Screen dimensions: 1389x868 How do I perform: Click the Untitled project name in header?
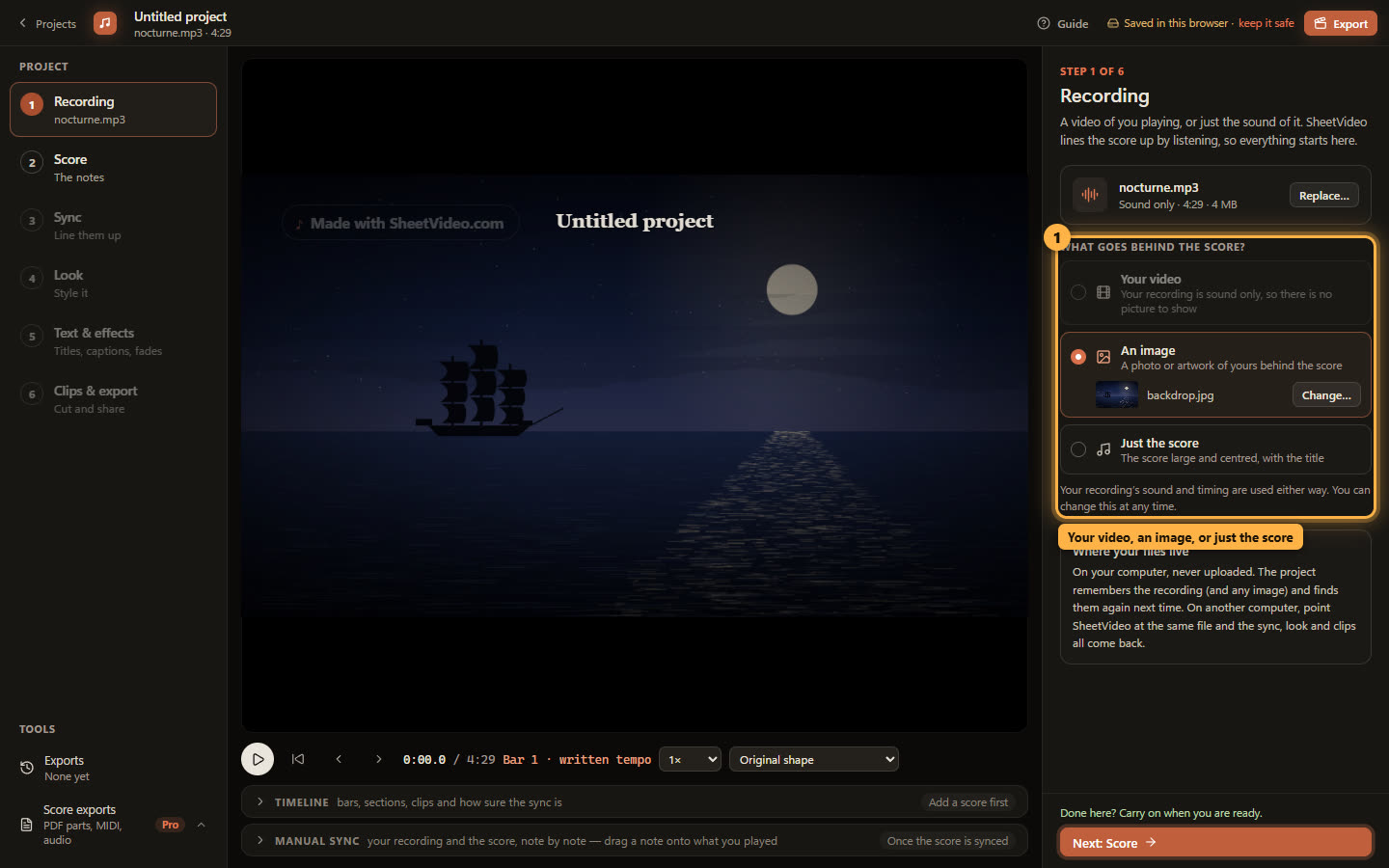(180, 16)
